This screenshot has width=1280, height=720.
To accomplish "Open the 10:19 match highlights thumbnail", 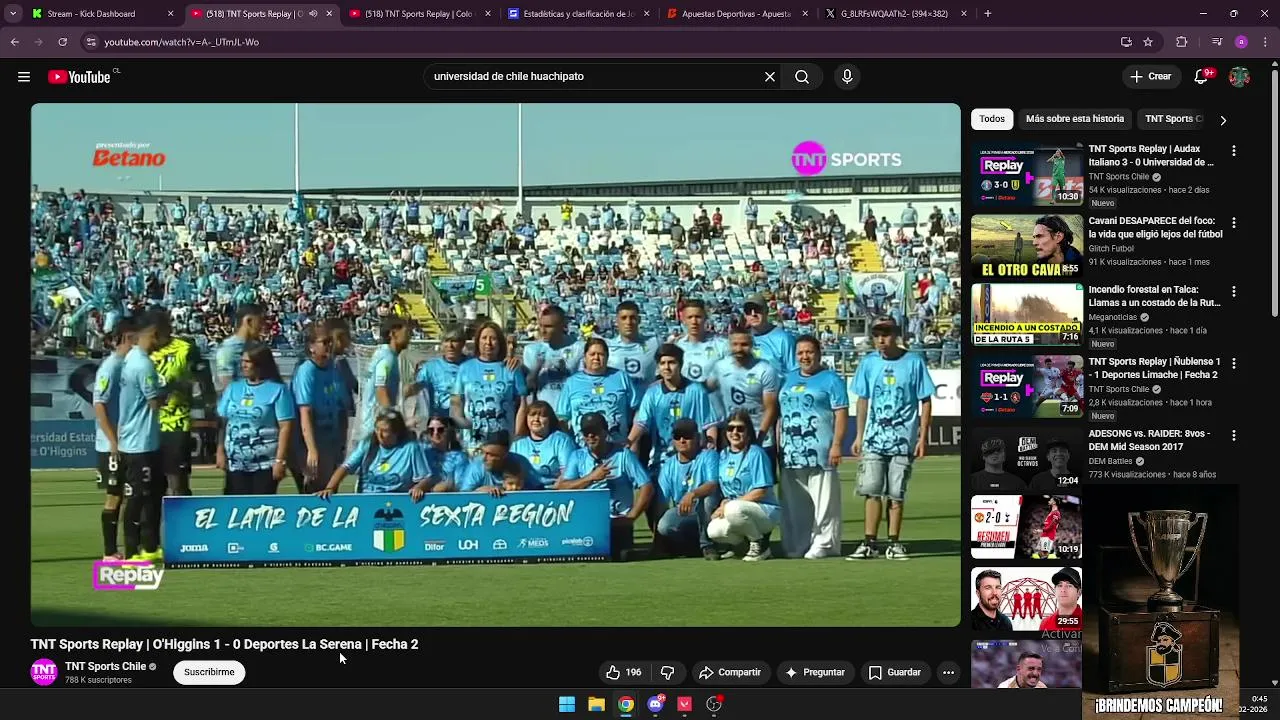I will tap(1026, 526).
